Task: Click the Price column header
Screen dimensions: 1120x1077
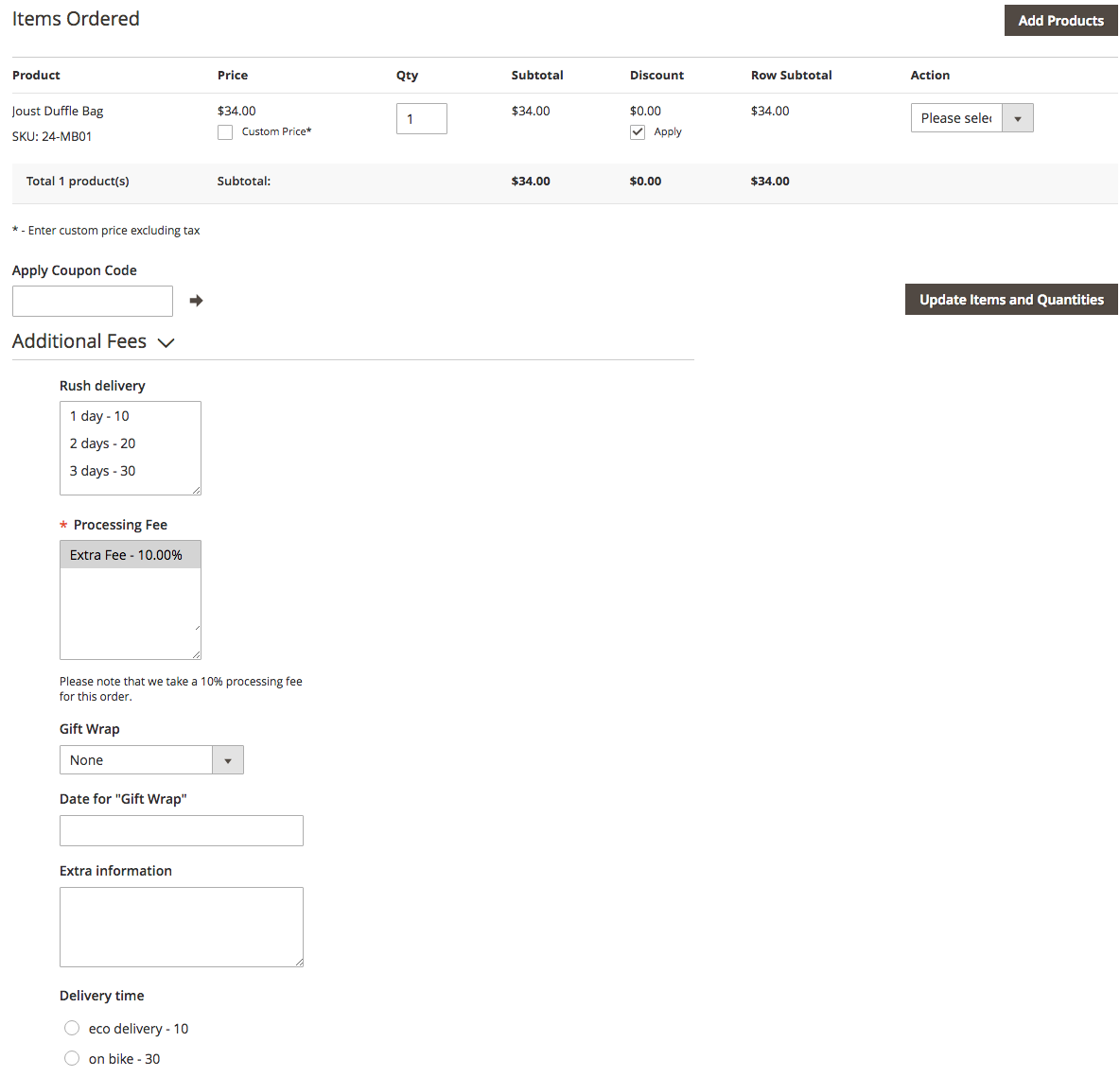Action: (x=233, y=75)
